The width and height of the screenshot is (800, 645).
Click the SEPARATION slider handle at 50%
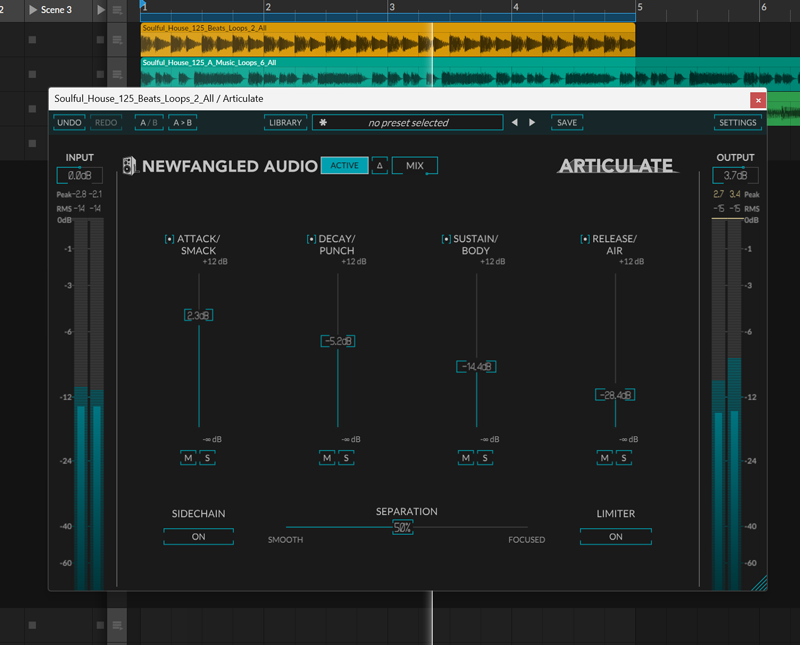tap(403, 528)
